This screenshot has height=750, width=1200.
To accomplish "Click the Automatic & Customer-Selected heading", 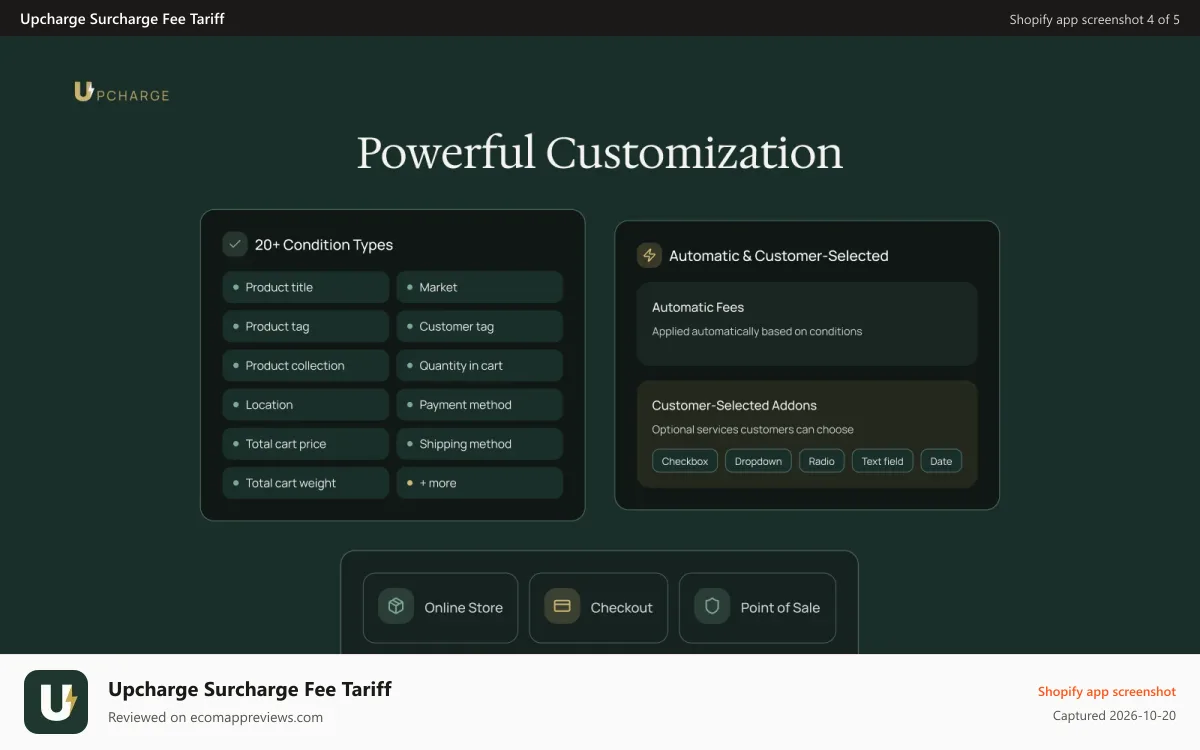I will pos(779,256).
